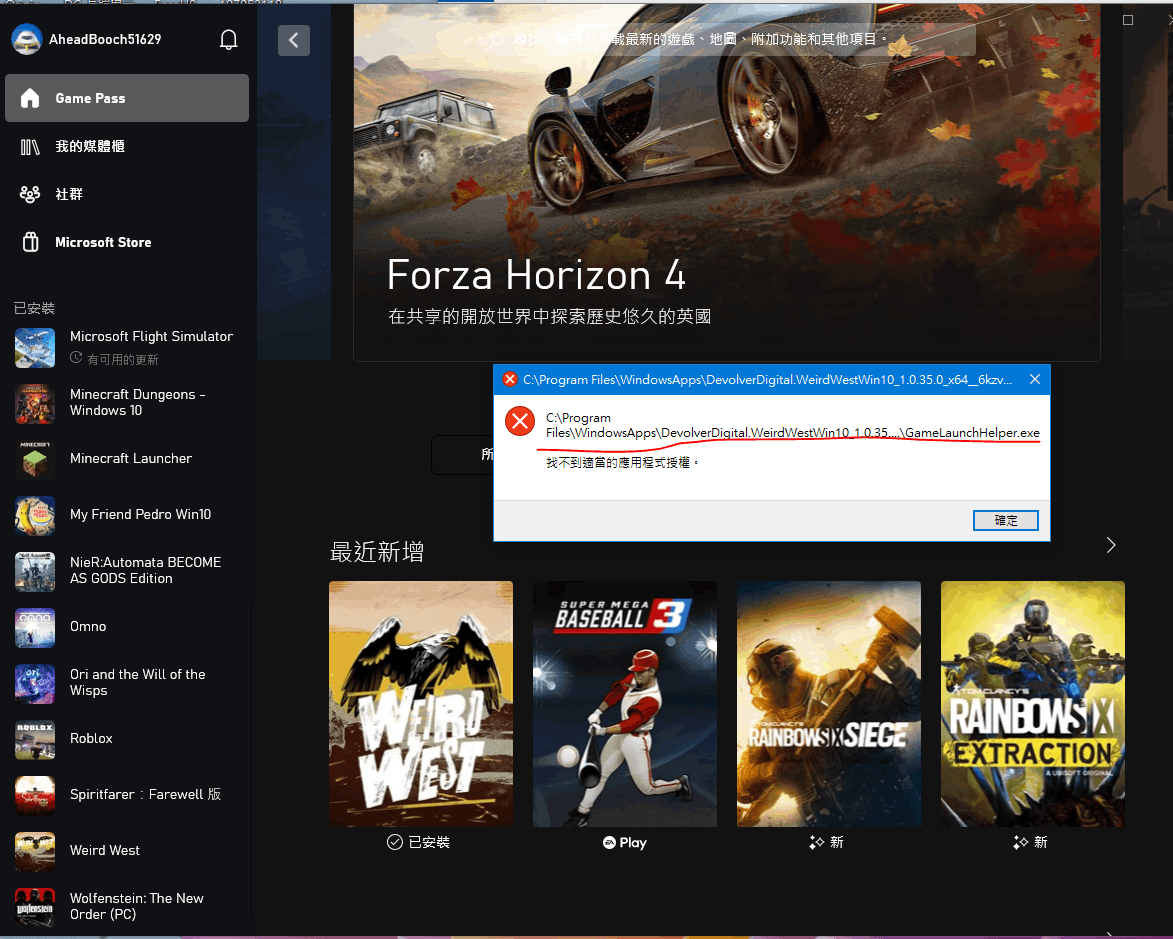Select 'My Friend Pedro Win10' title text

[141, 515]
